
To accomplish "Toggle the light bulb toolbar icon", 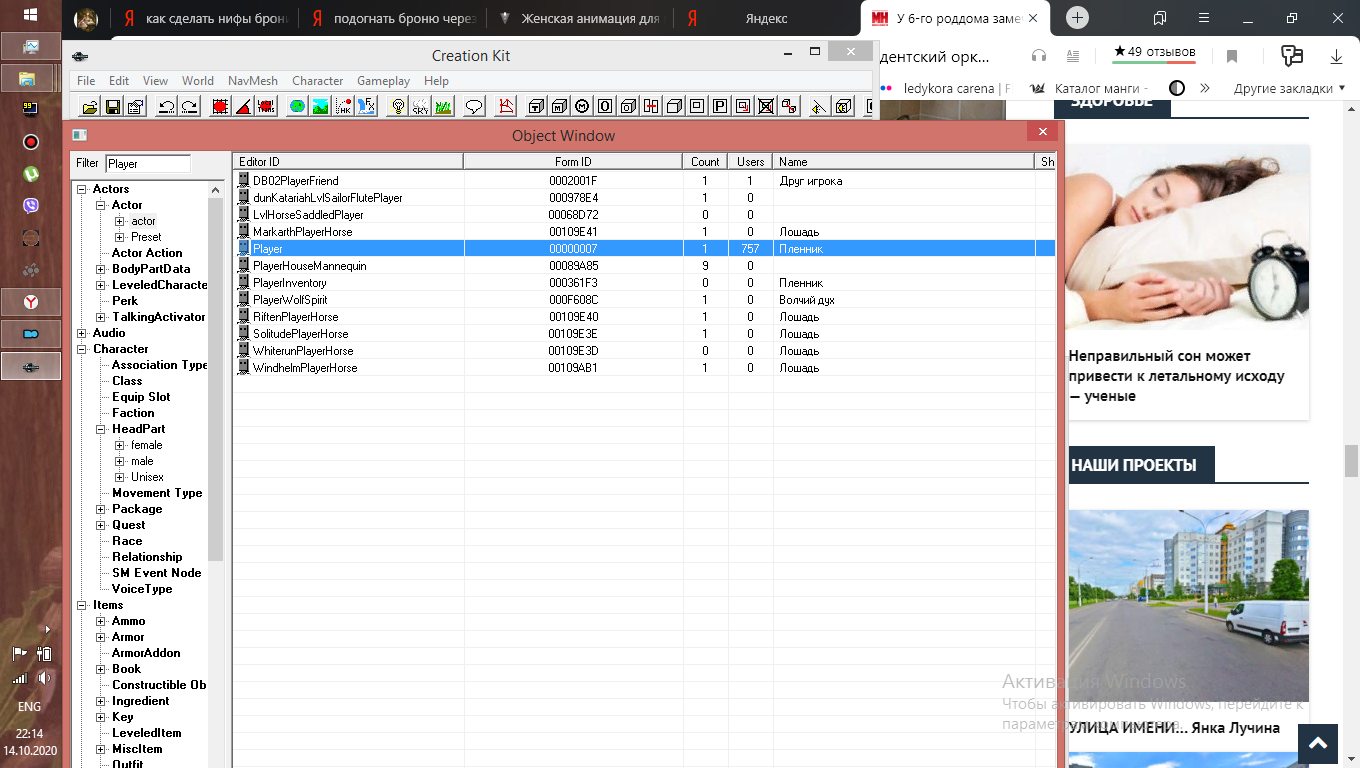I will click(x=398, y=106).
